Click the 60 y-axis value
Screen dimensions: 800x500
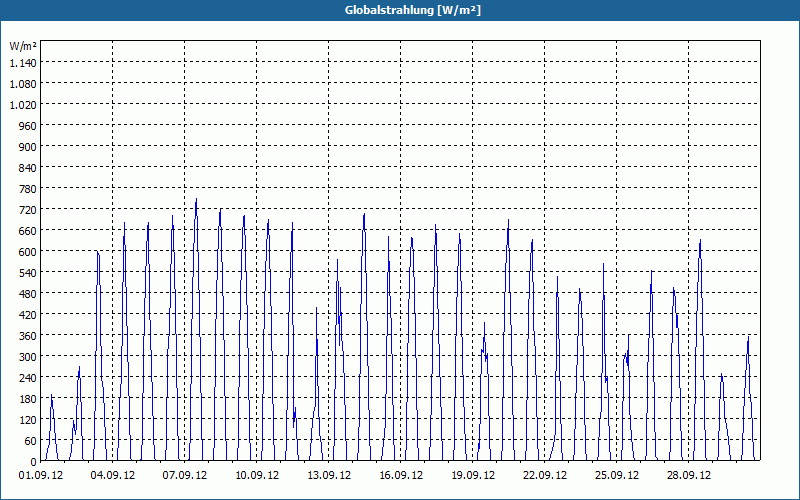pyautogui.click(x=31, y=440)
